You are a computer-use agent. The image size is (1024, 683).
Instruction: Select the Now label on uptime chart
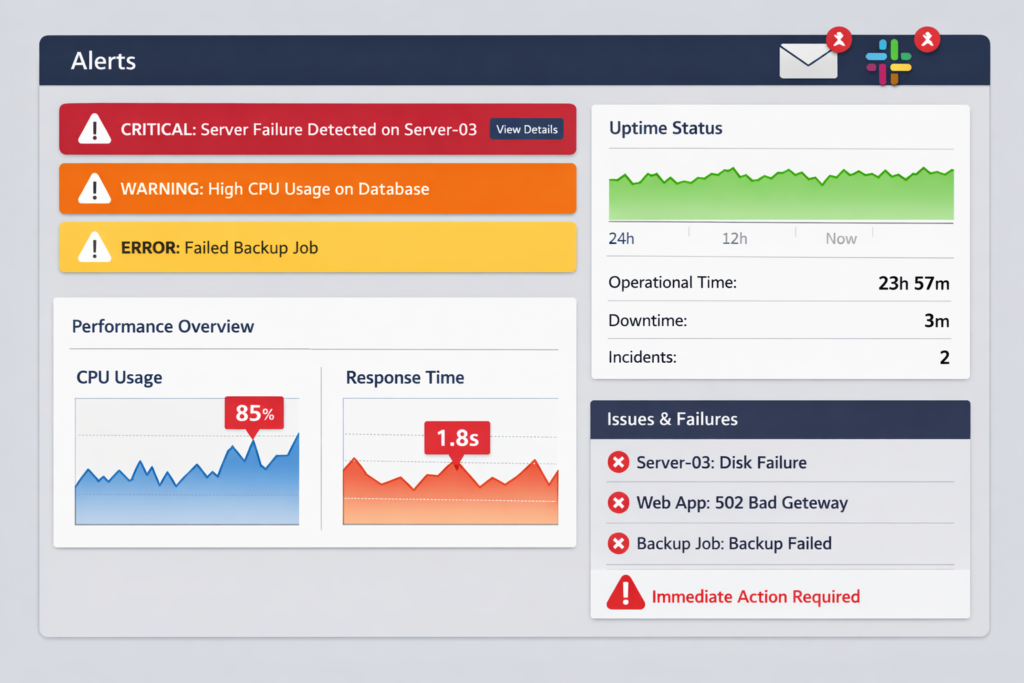click(840, 238)
